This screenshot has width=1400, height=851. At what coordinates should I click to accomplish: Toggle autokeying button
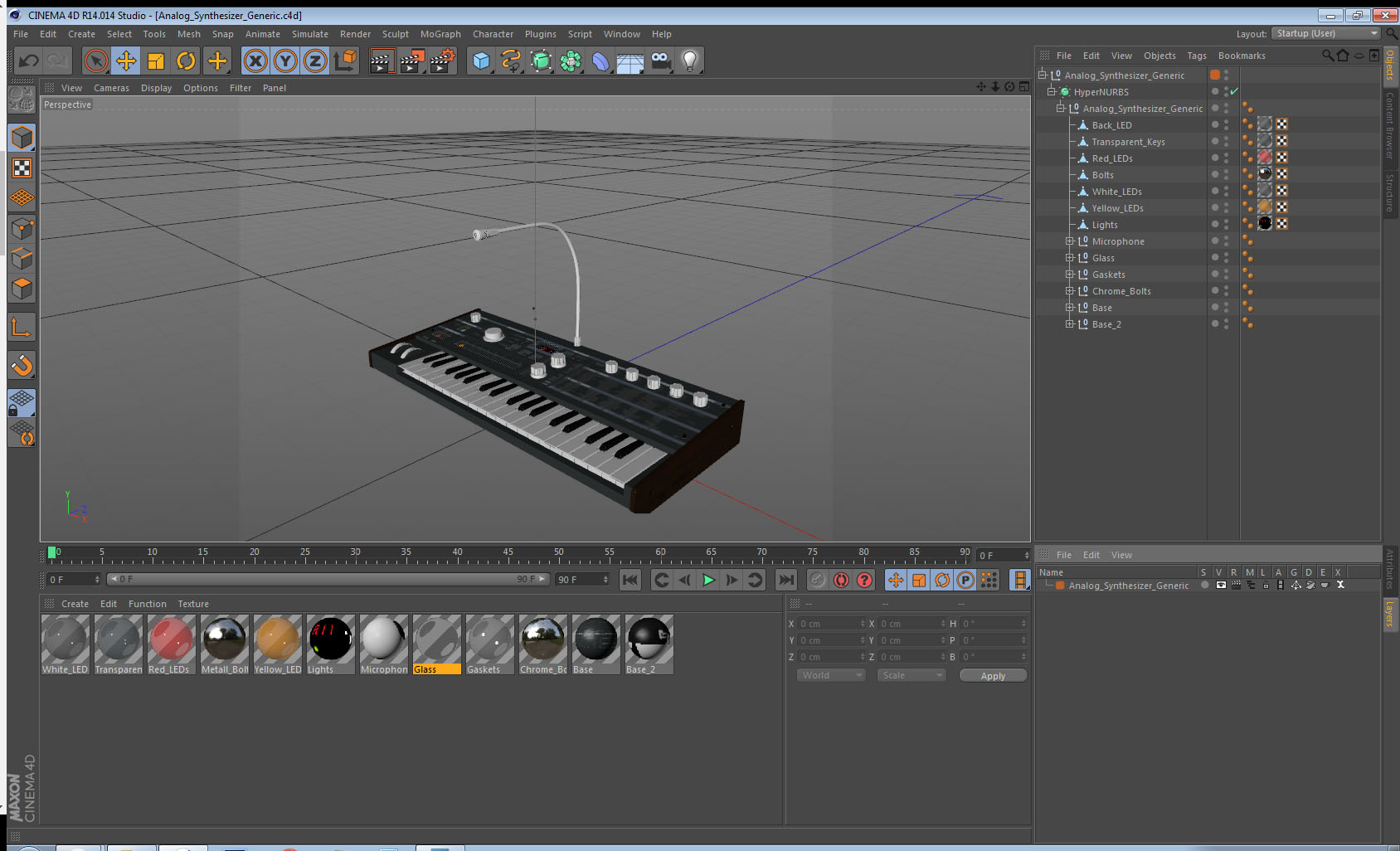point(841,580)
